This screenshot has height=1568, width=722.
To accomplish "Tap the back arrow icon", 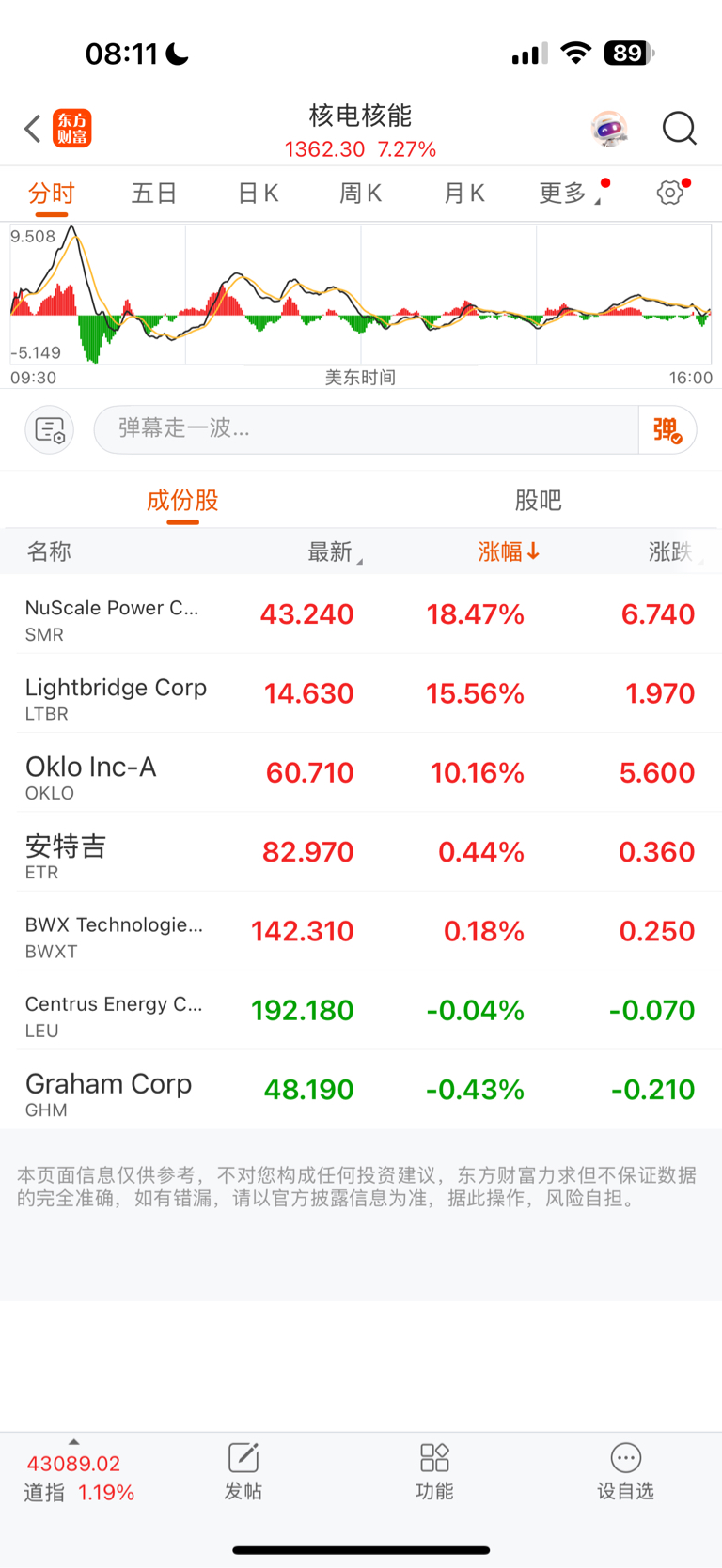I will click(33, 129).
